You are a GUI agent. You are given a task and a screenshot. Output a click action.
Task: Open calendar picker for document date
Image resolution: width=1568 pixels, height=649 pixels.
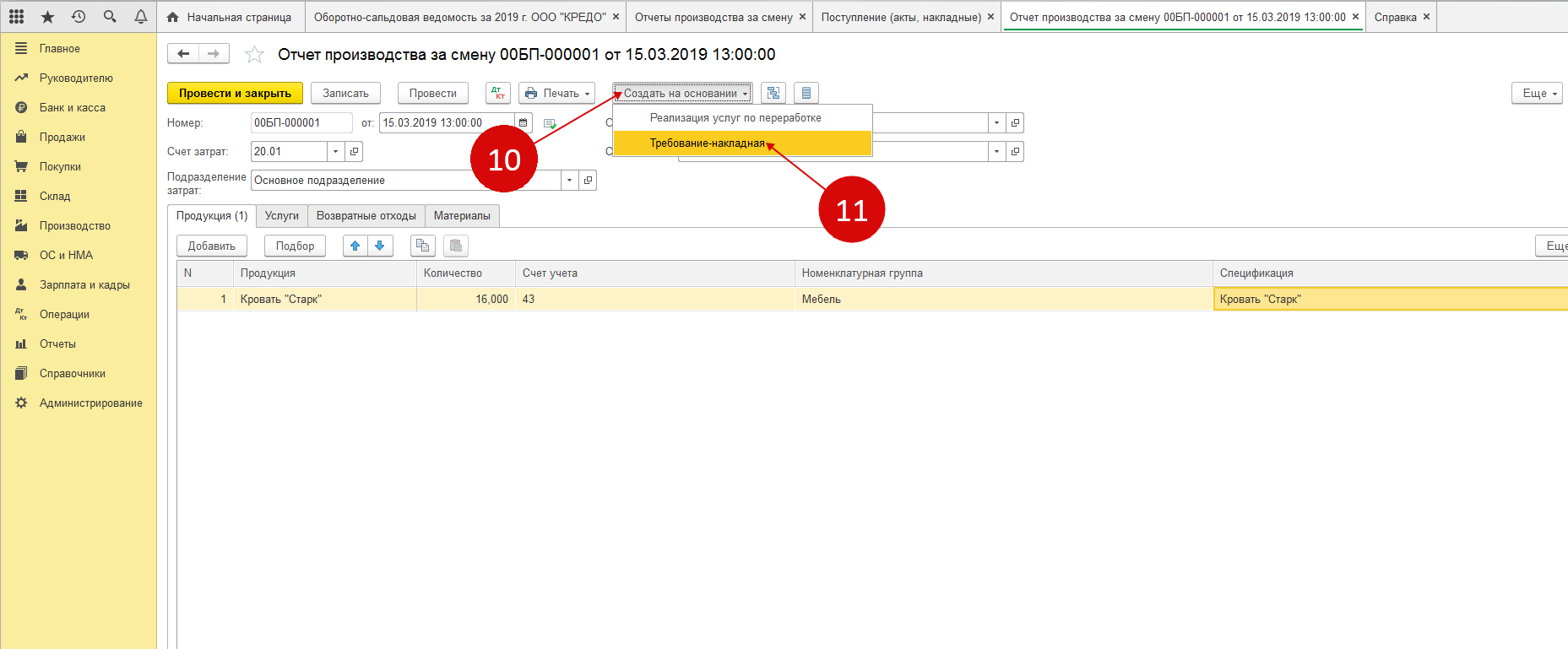[x=524, y=123]
